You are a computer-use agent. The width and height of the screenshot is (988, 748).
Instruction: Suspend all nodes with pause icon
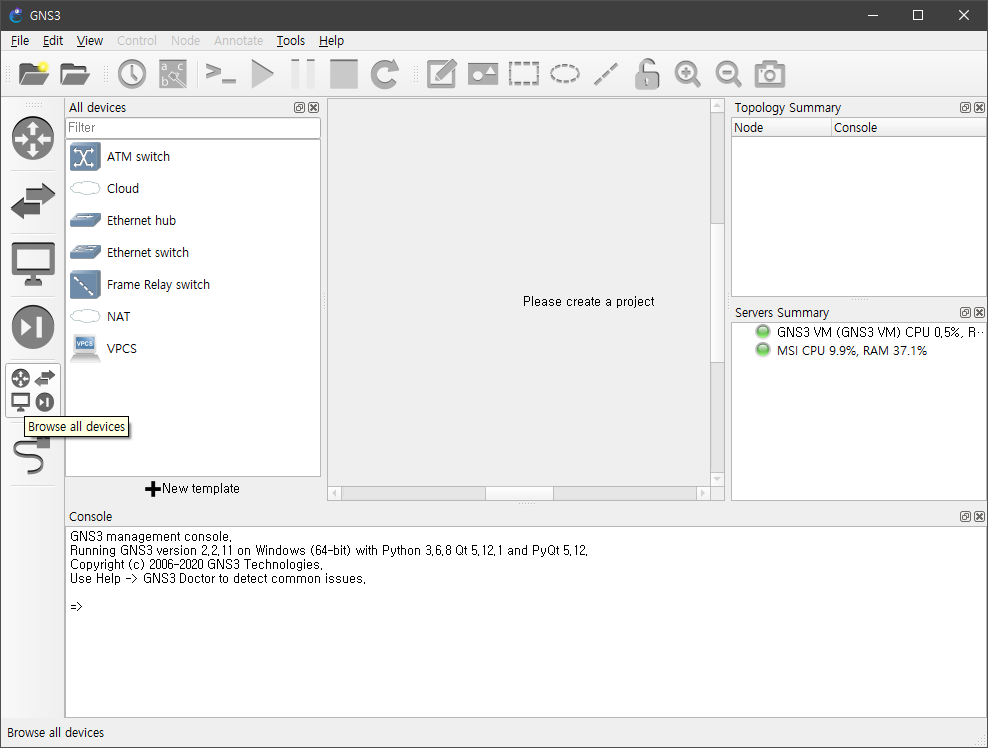coord(303,74)
